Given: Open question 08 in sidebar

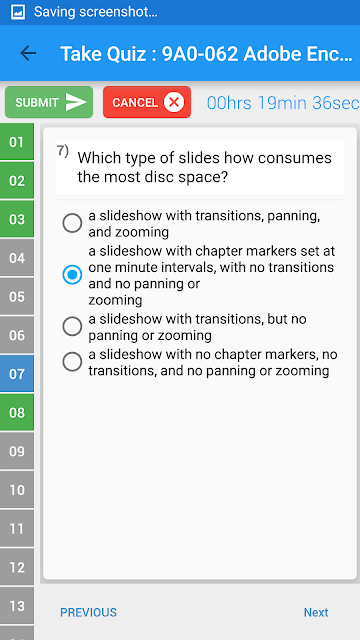Looking at the screenshot, I should pyautogui.click(x=17, y=412).
